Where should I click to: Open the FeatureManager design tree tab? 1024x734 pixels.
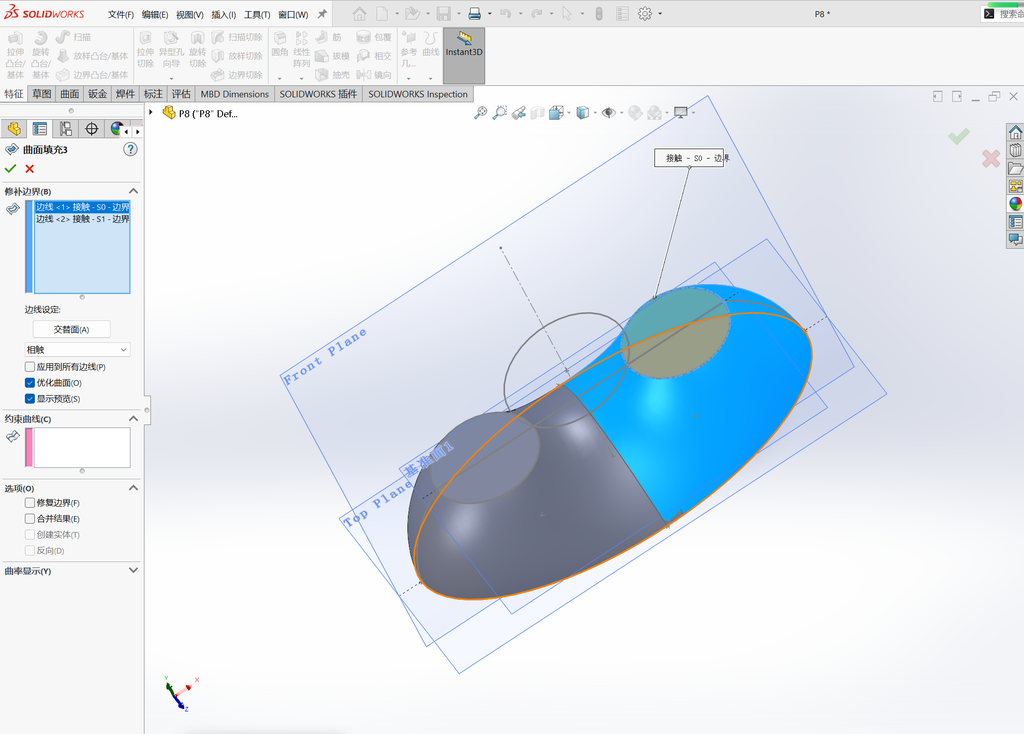pos(14,129)
